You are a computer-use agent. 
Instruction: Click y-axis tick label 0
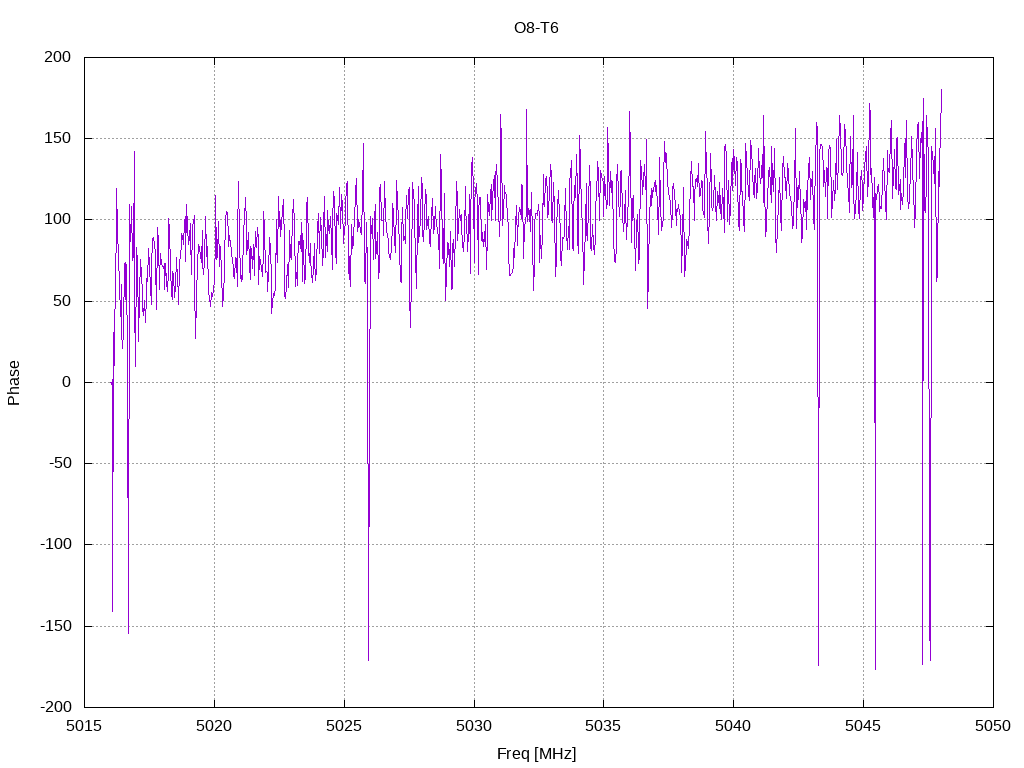(x=67, y=382)
